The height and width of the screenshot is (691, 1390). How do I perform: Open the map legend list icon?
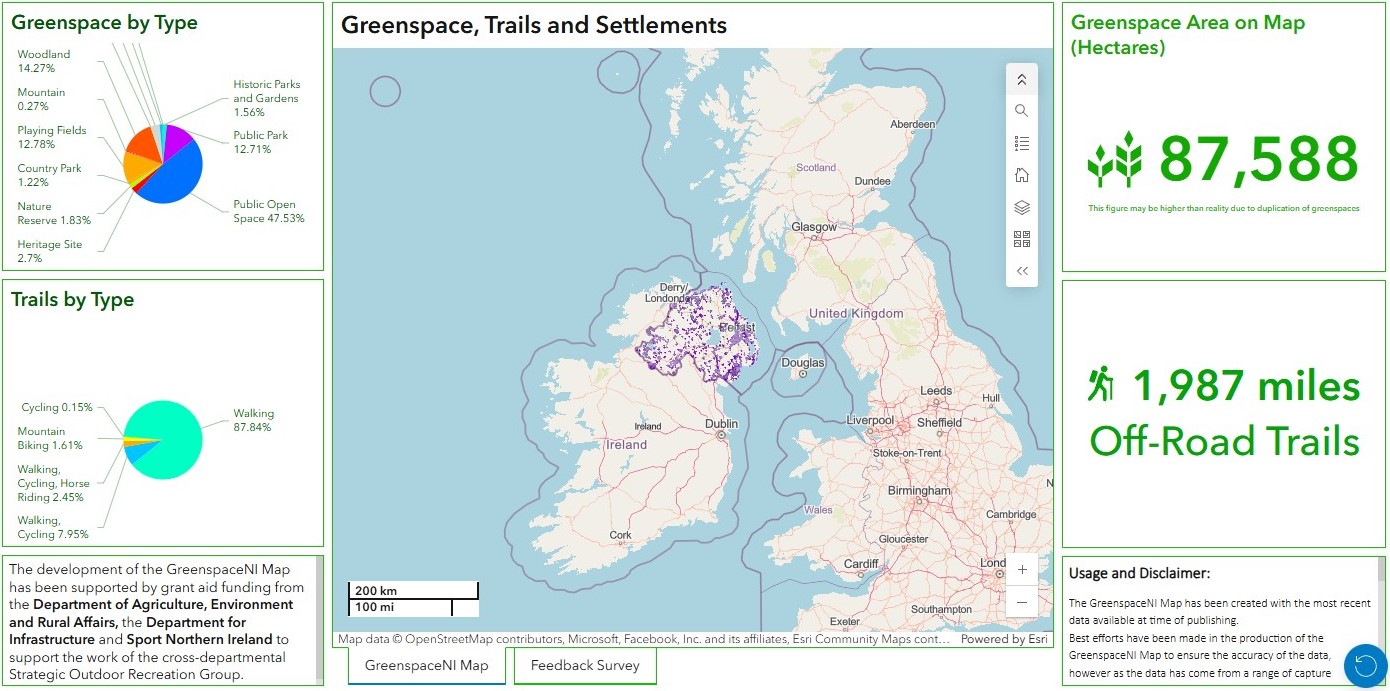click(1021, 143)
